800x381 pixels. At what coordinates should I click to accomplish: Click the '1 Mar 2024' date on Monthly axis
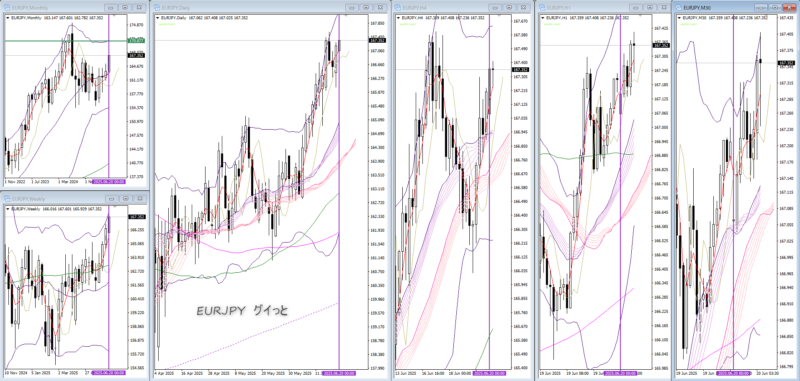point(68,182)
